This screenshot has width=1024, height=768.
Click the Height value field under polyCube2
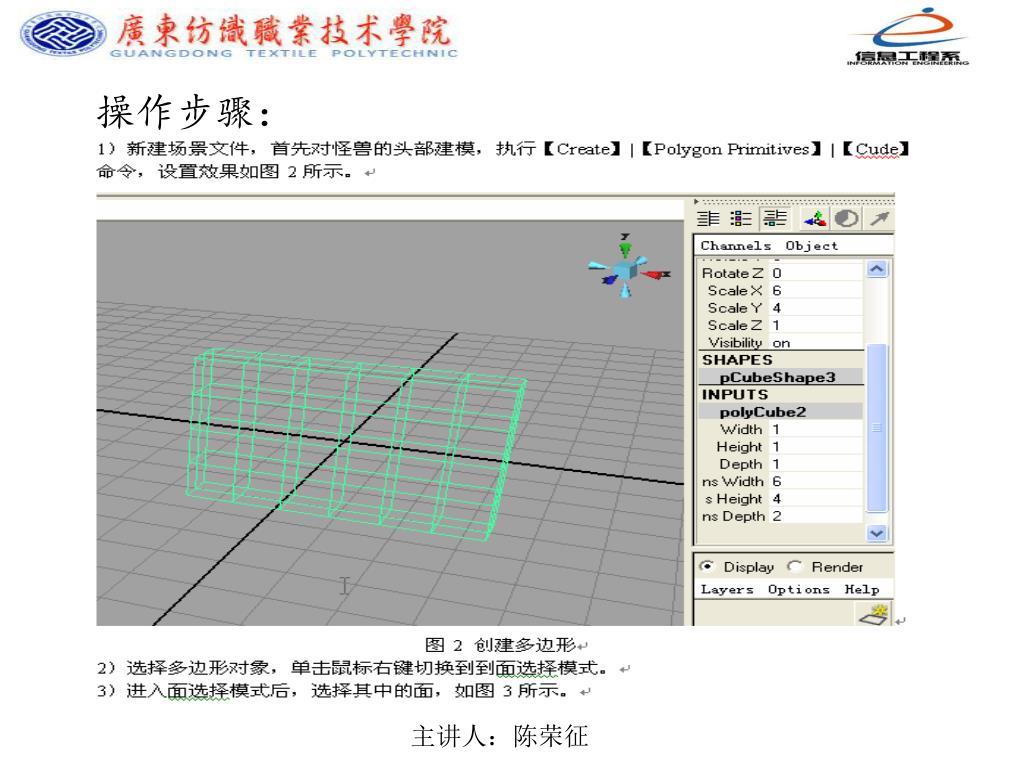click(x=816, y=447)
